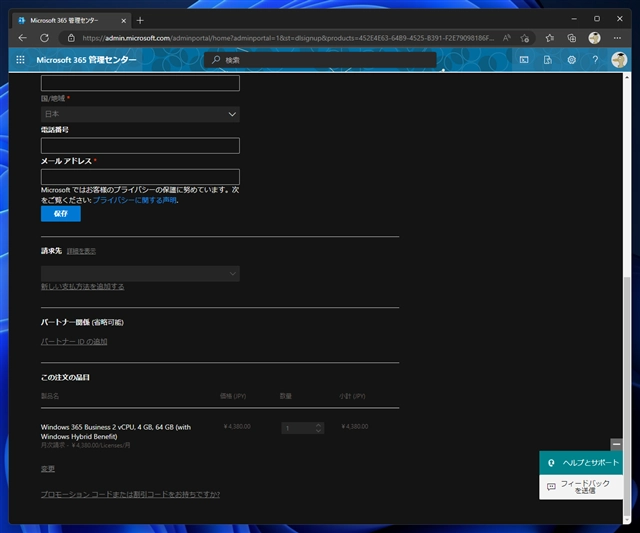Open a new browser tab
This screenshot has height=533, width=640.
[x=140, y=20]
